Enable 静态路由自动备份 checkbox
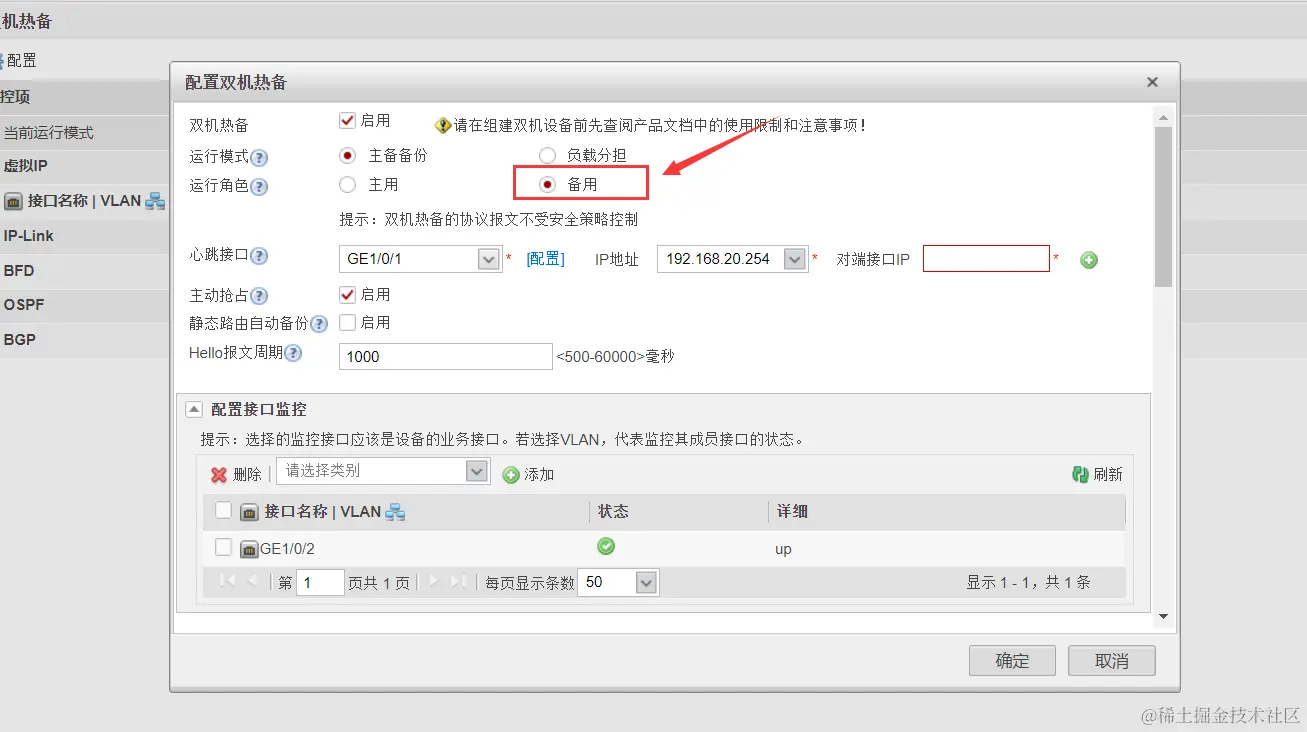This screenshot has height=732, width=1307. tap(348, 322)
